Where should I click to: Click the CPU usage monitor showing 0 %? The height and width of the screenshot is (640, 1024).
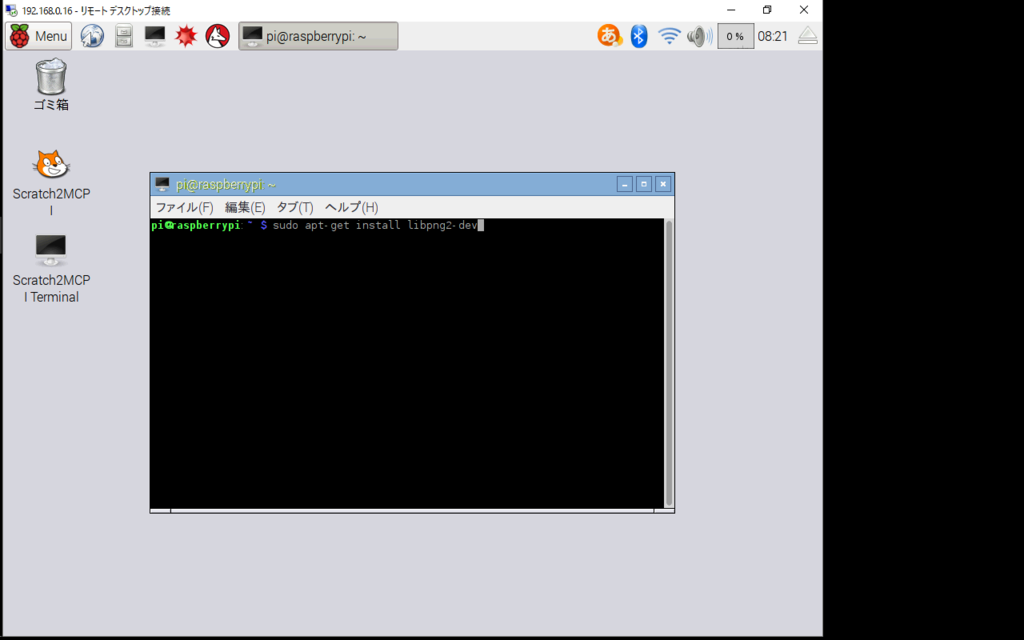(735, 36)
